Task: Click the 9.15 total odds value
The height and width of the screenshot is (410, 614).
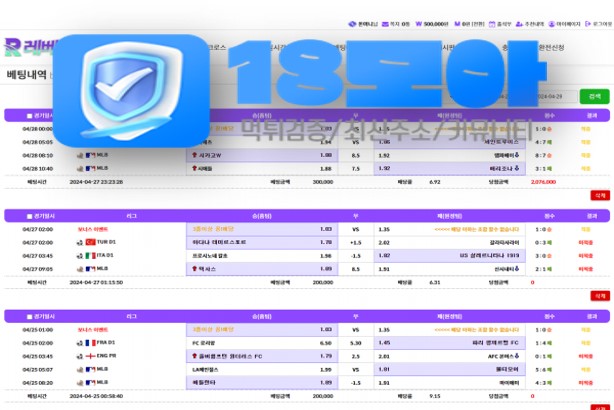Action: pyautogui.click(x=435, y=396)
